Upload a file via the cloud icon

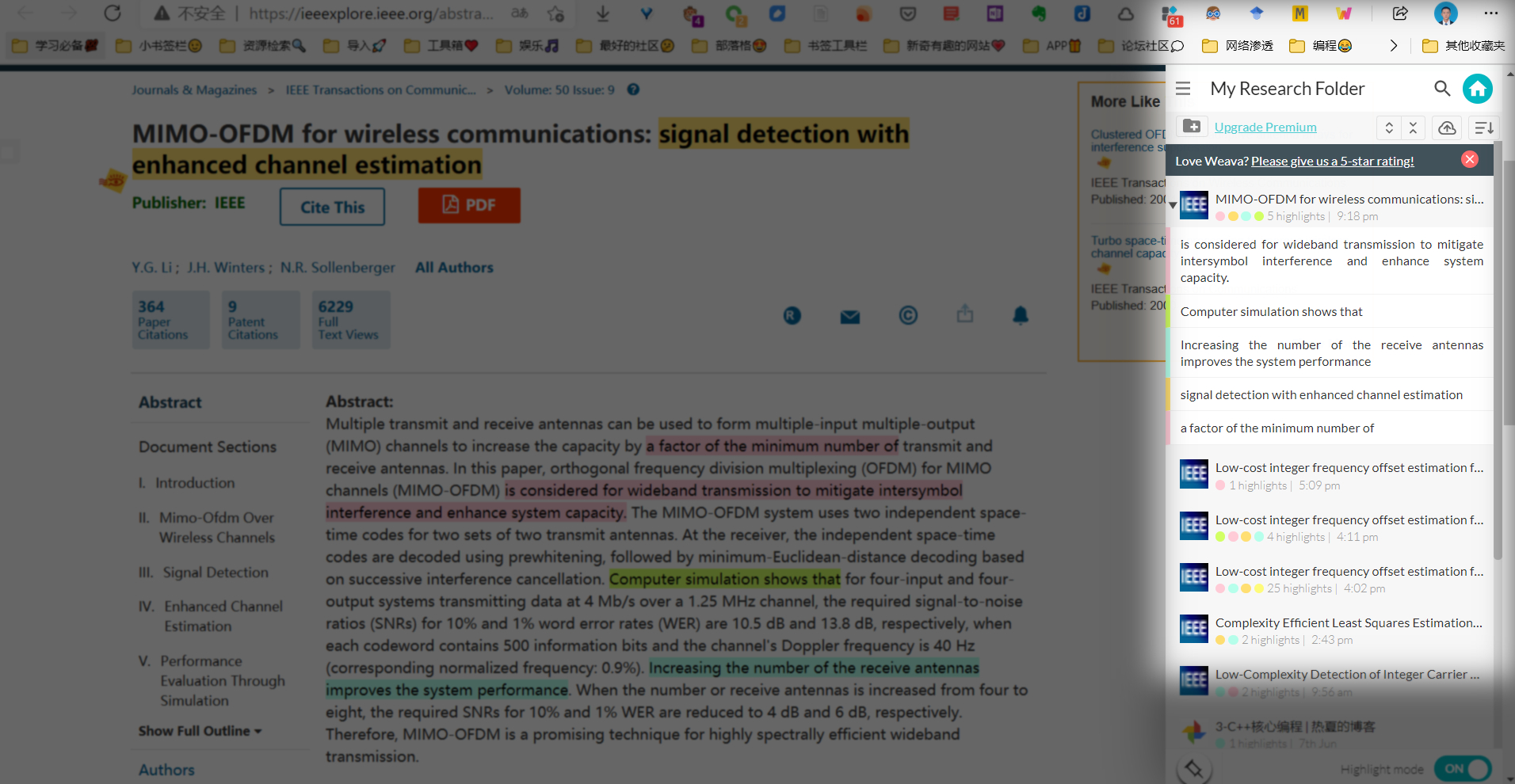click(1447, 127)
